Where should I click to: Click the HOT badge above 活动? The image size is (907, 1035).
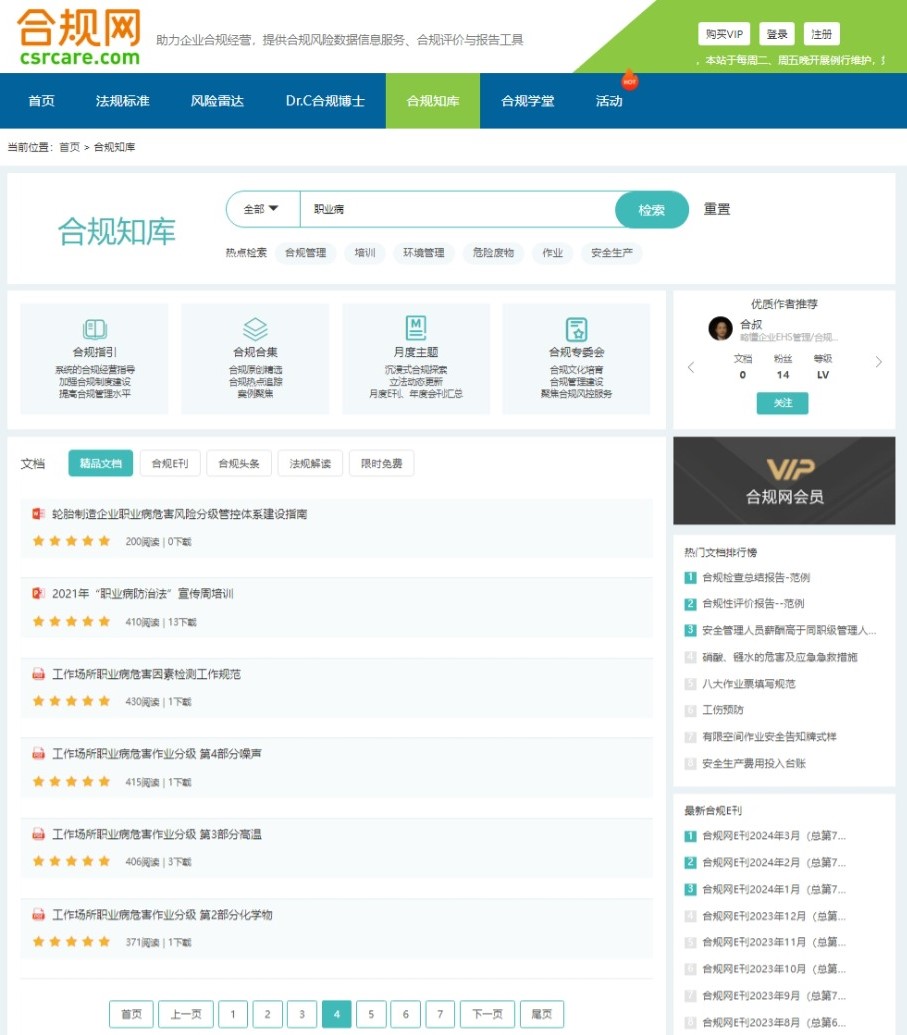(x=629, y=81)
